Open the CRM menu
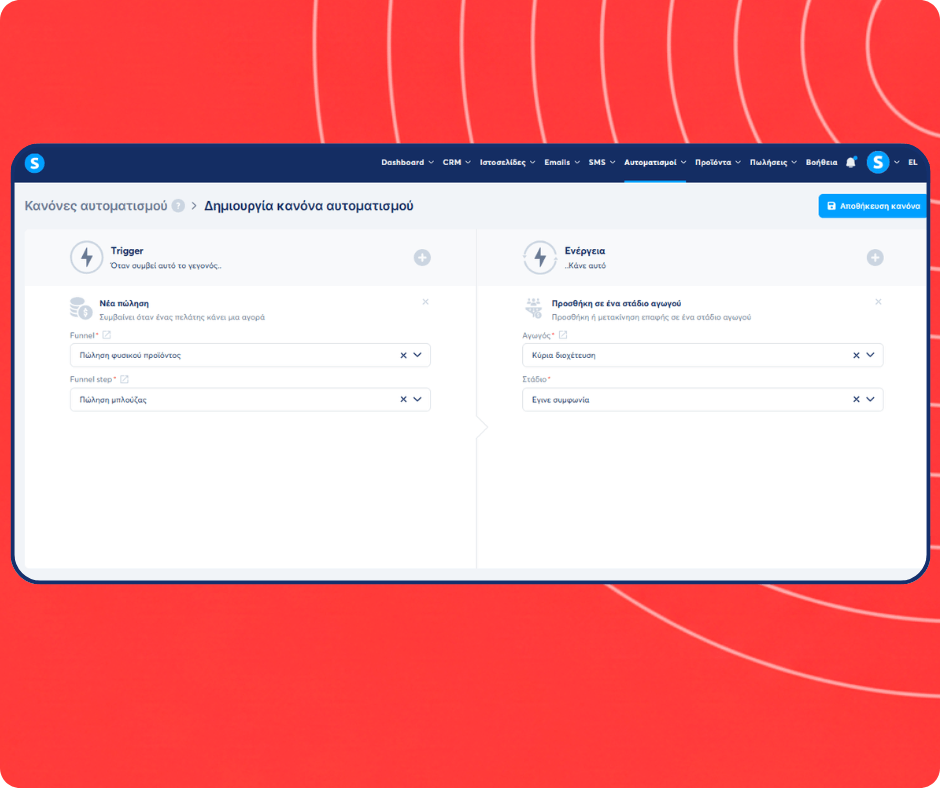This screenshot has width=940, height=788. tap(456, 163)
